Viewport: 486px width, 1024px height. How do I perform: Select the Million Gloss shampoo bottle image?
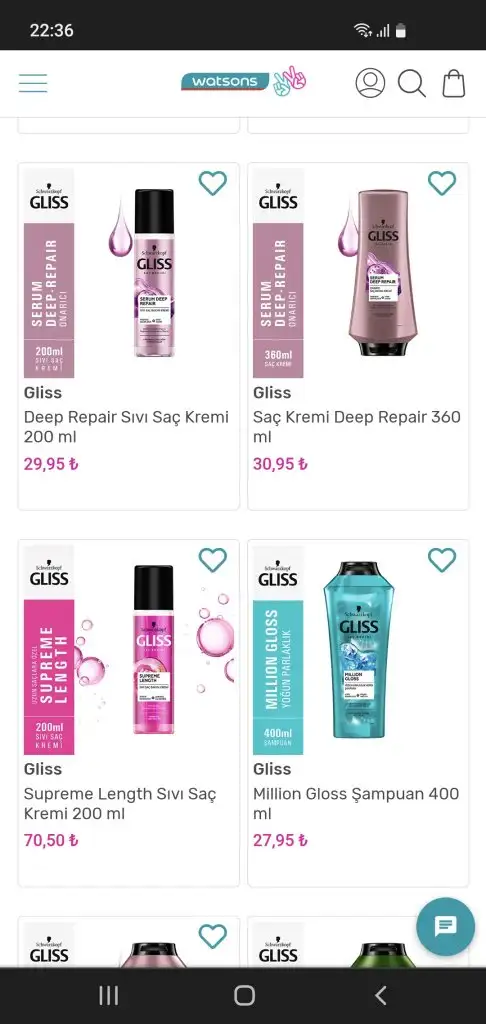tap(359, 650)
